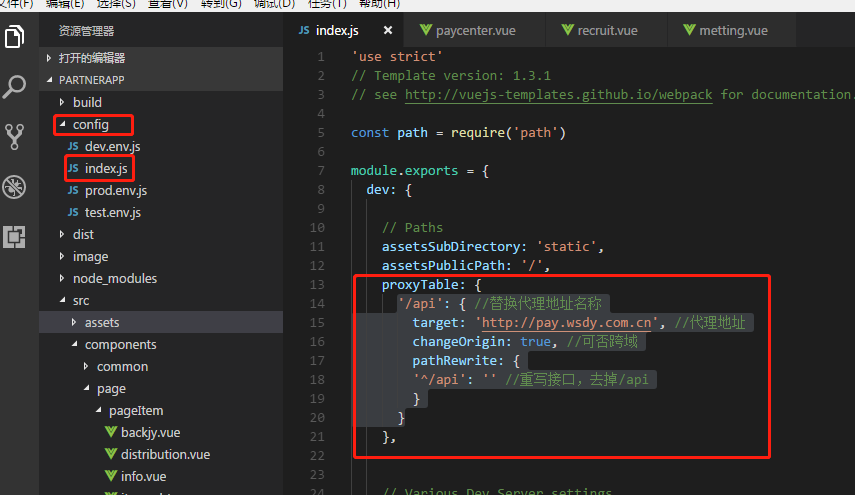Collapse the page folder
This screenshot has width=855, height=495.
pos(162,389)
